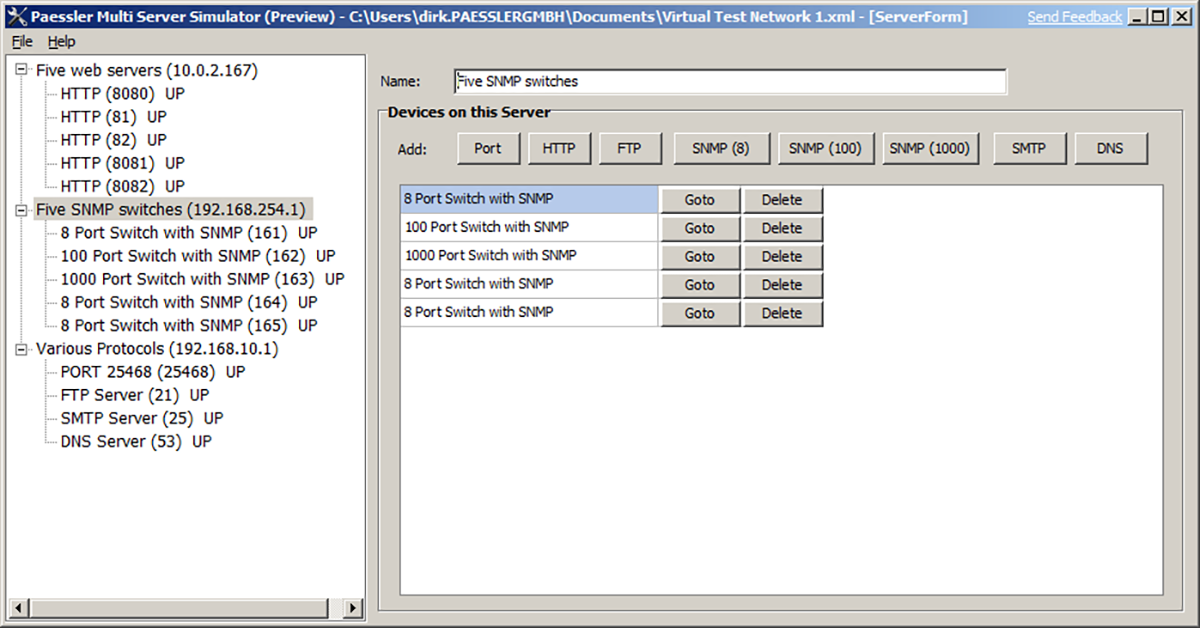Collapse the Five SNMP switches tree node

coord(22,210)
